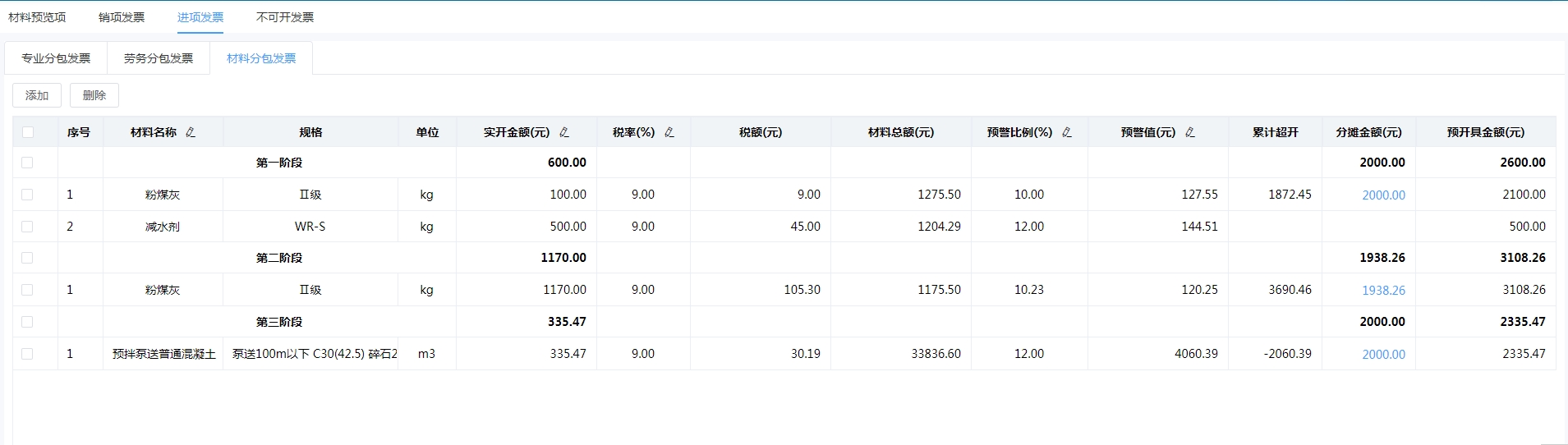Click the 添加 button
The image size is (1568, 445).
click(x=37, y=95)
